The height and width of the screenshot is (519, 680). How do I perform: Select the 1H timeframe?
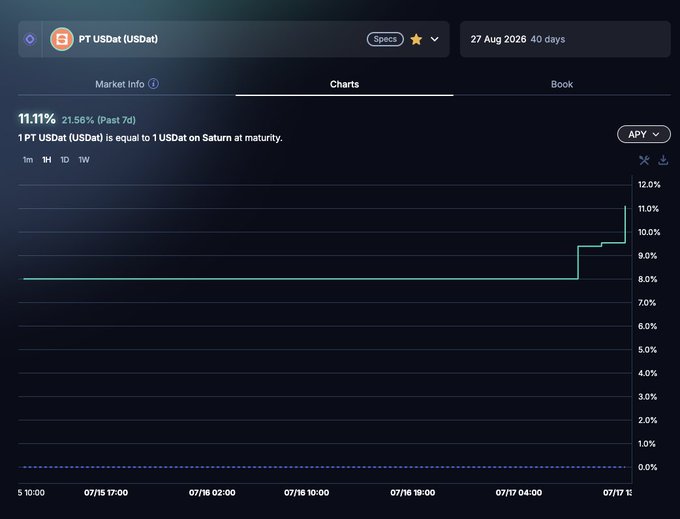(x=47, y=160)
